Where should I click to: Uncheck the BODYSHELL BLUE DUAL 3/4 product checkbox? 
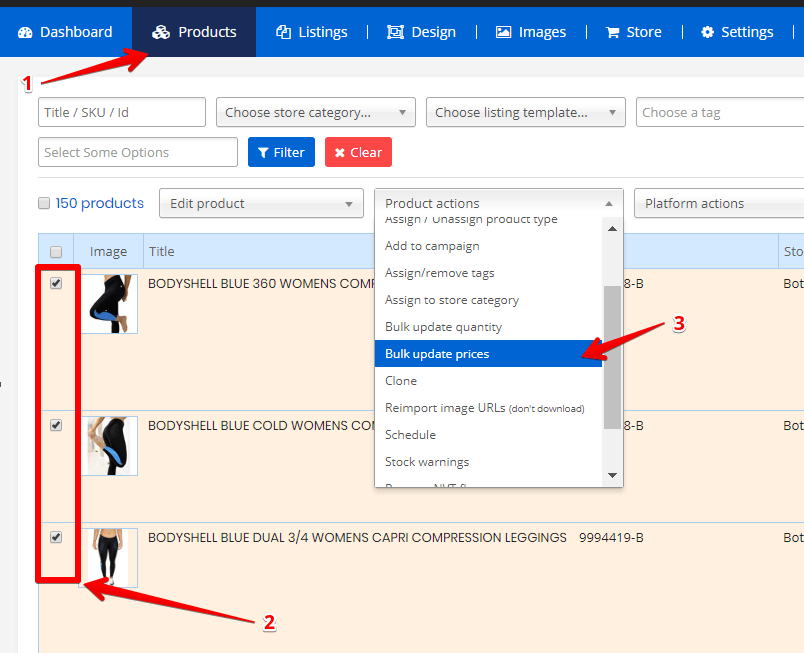tap(56, 537)
